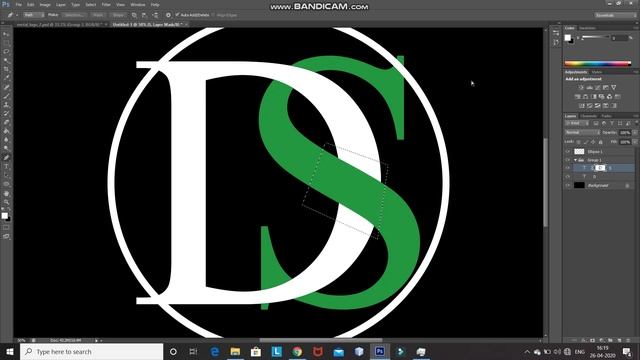Select the Eyedropper tool
The height and width of the screenshot is (360, 640).
click(6, 78)
